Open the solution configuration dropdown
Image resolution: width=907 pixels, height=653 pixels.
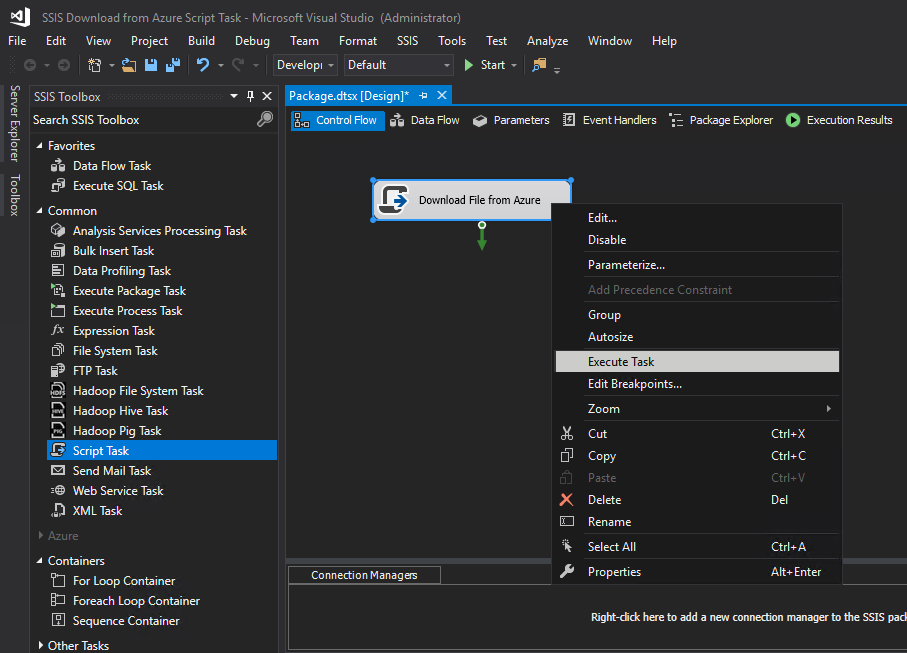coord(305,65)
